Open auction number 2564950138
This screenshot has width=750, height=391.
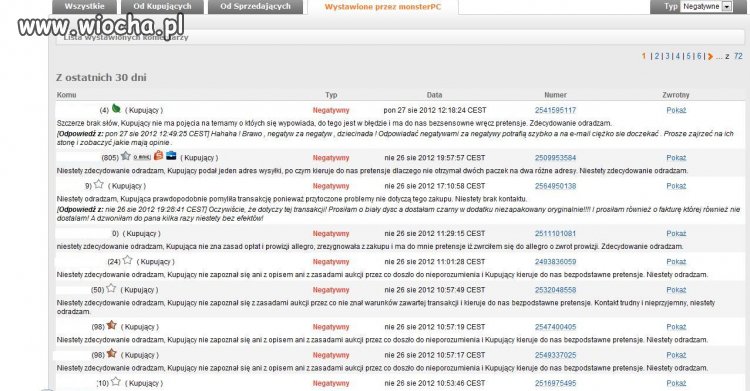555,186
